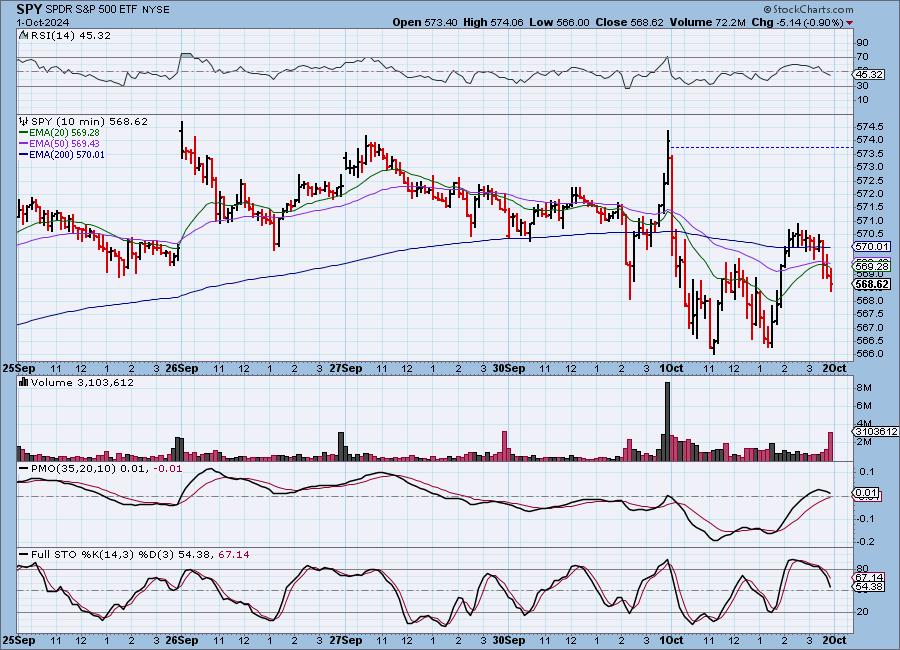Click the 'EMA(20) 569.28' legend entry
Screen dimensions: 900x650
(64, 133)
